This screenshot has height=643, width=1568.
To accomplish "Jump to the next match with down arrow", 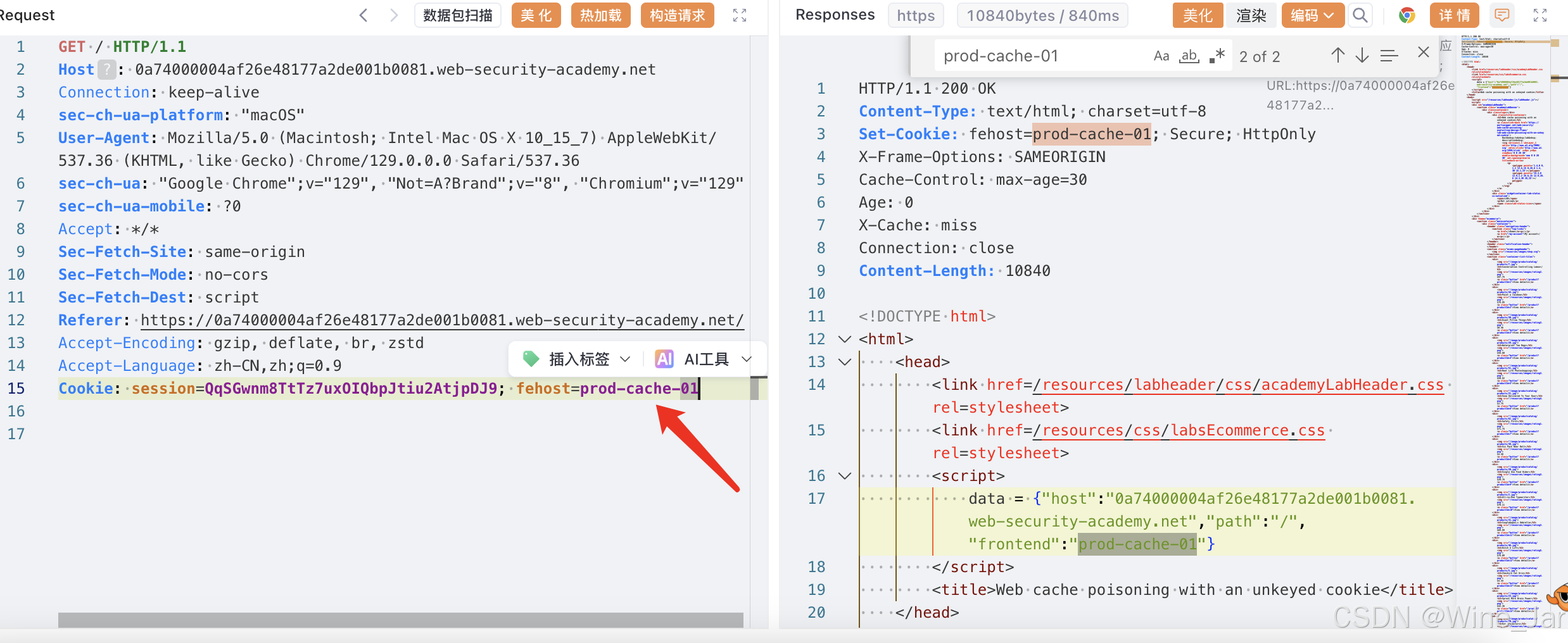I will click(1362, 56).
